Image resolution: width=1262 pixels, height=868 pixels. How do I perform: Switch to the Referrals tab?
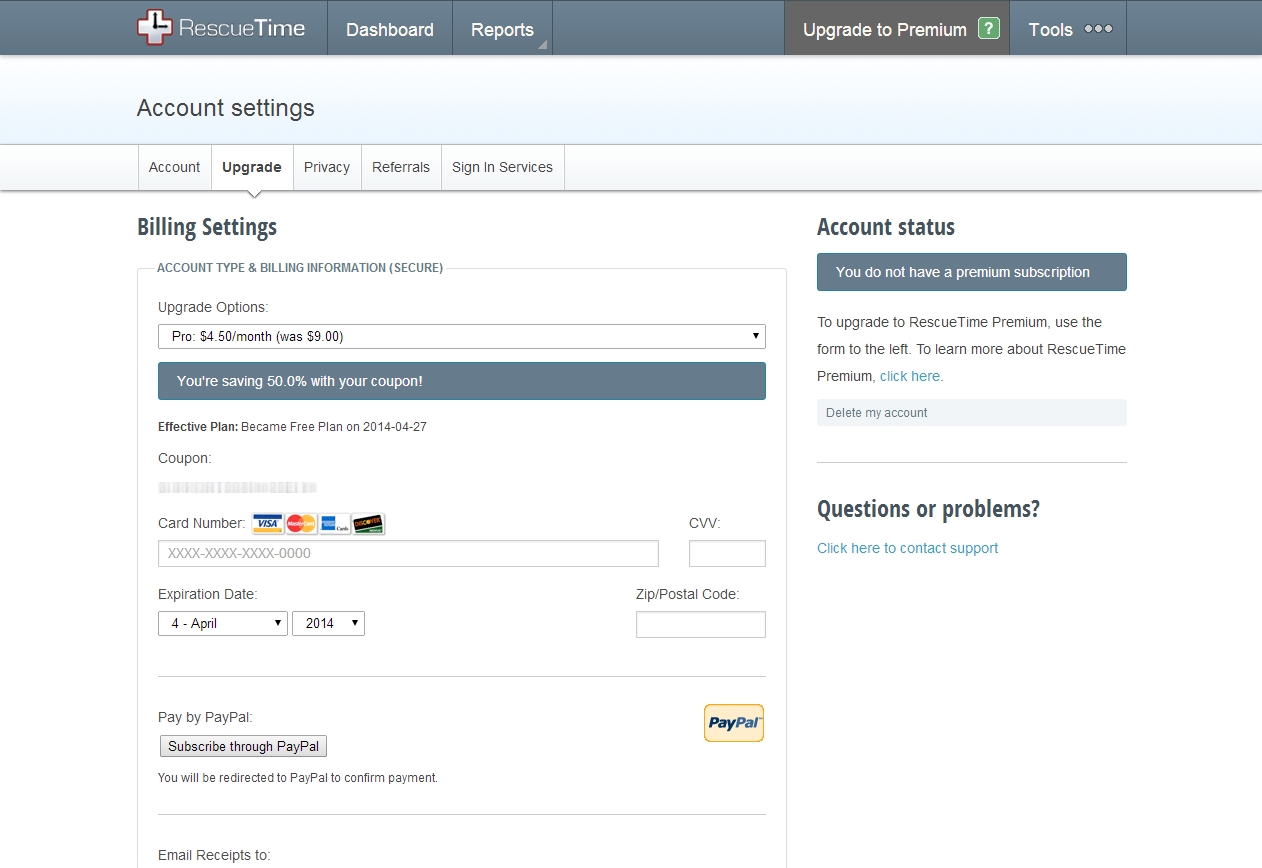(400, 167)
